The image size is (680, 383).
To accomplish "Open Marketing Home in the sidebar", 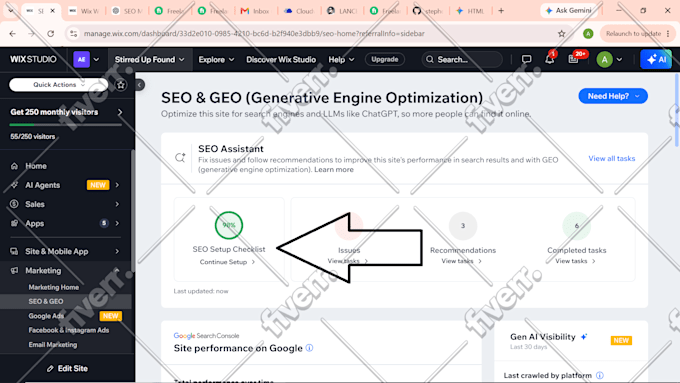I will [54, 287].
